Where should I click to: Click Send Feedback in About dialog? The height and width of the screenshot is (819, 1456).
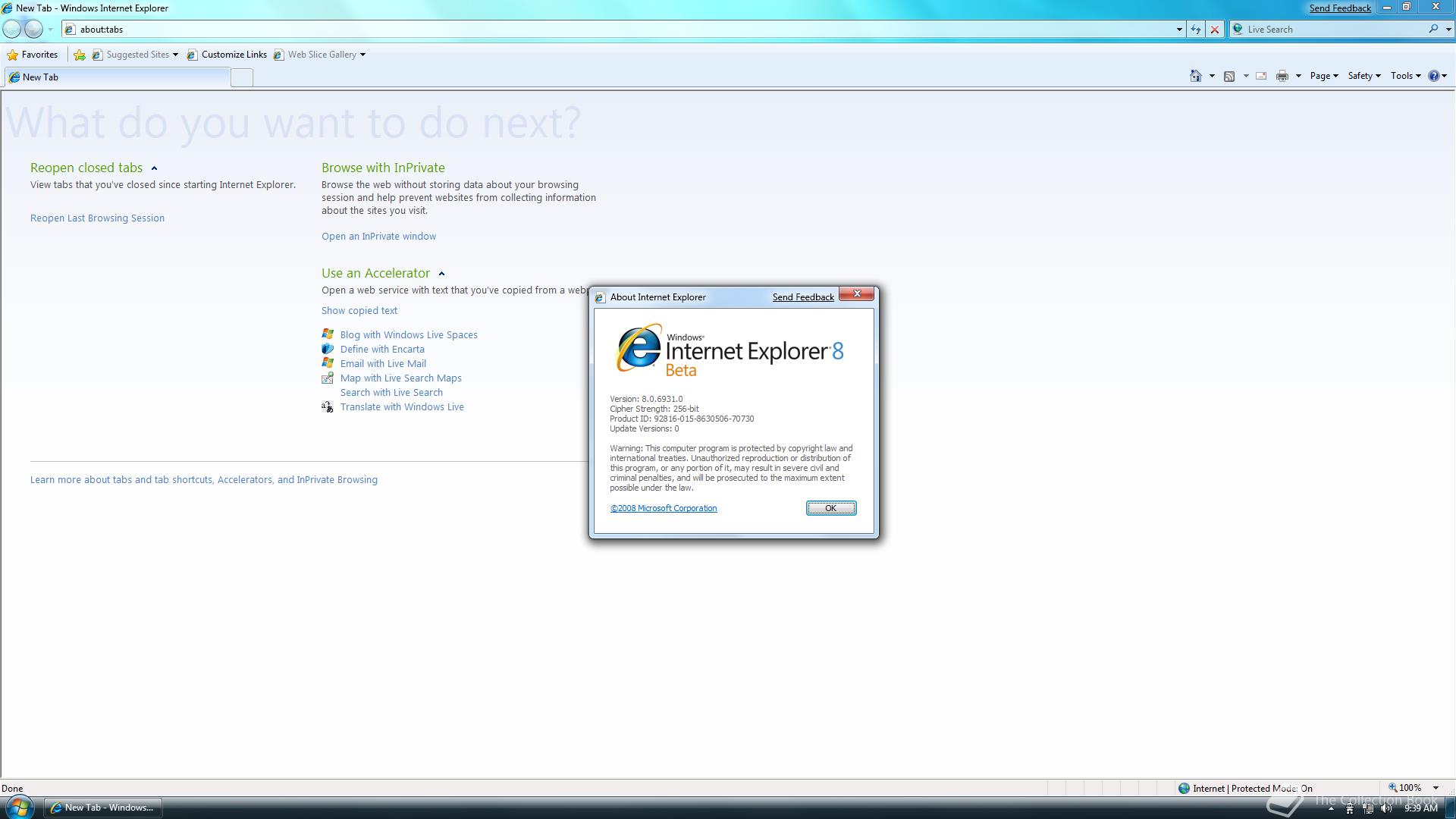[x=803, y=297]
